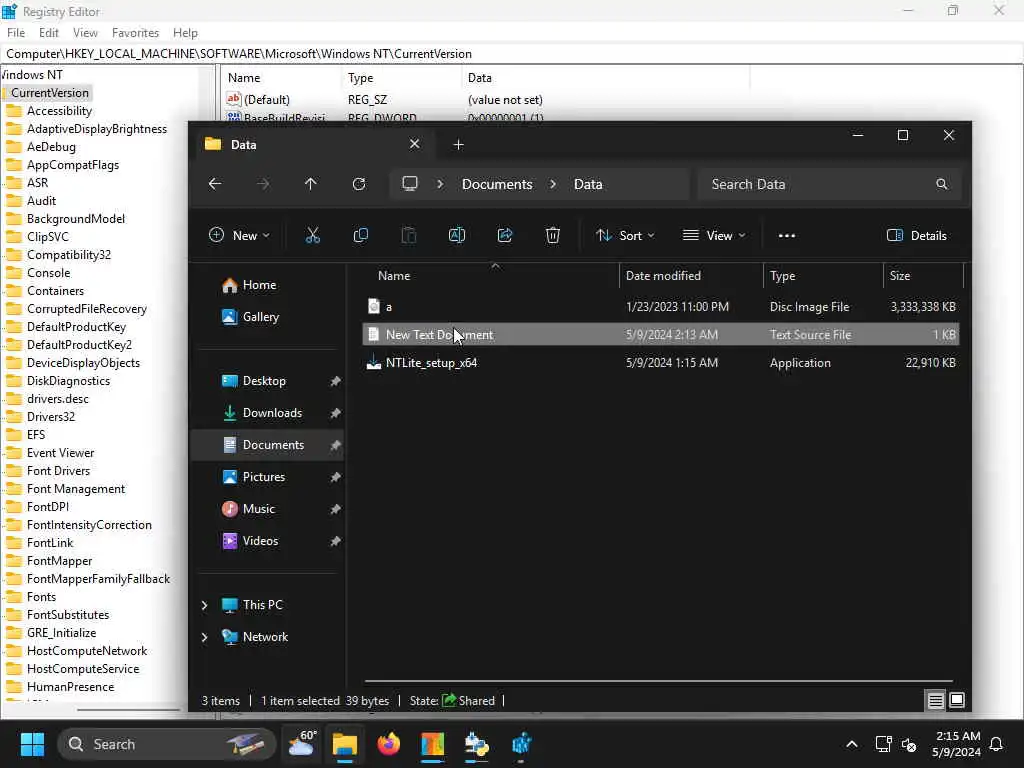1024x768 pixels.
Task: Open View menu in Registry Editor
Action: coord(86,33)
